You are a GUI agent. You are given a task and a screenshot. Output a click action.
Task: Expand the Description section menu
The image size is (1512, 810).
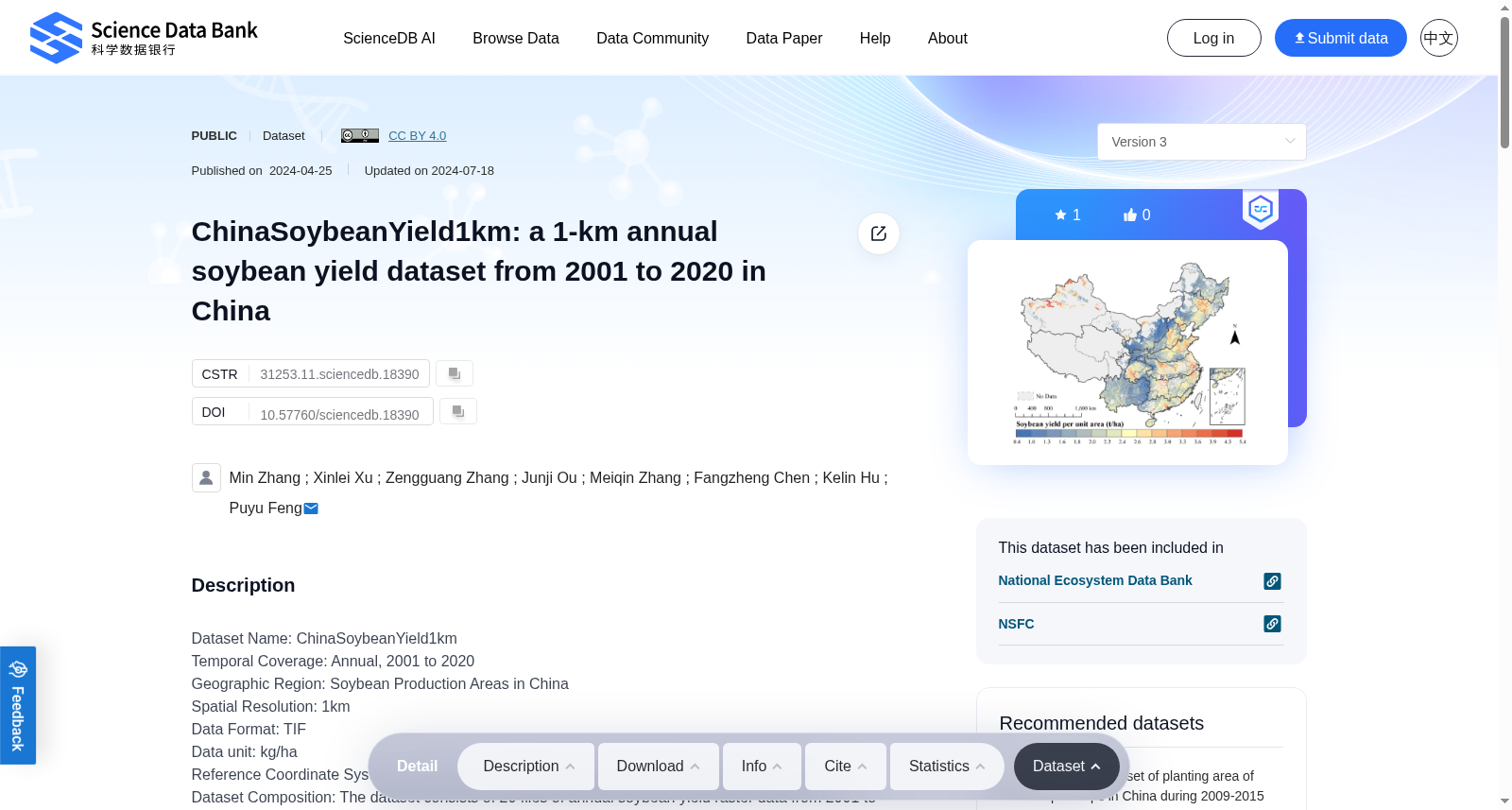click(x=528, y=767)
